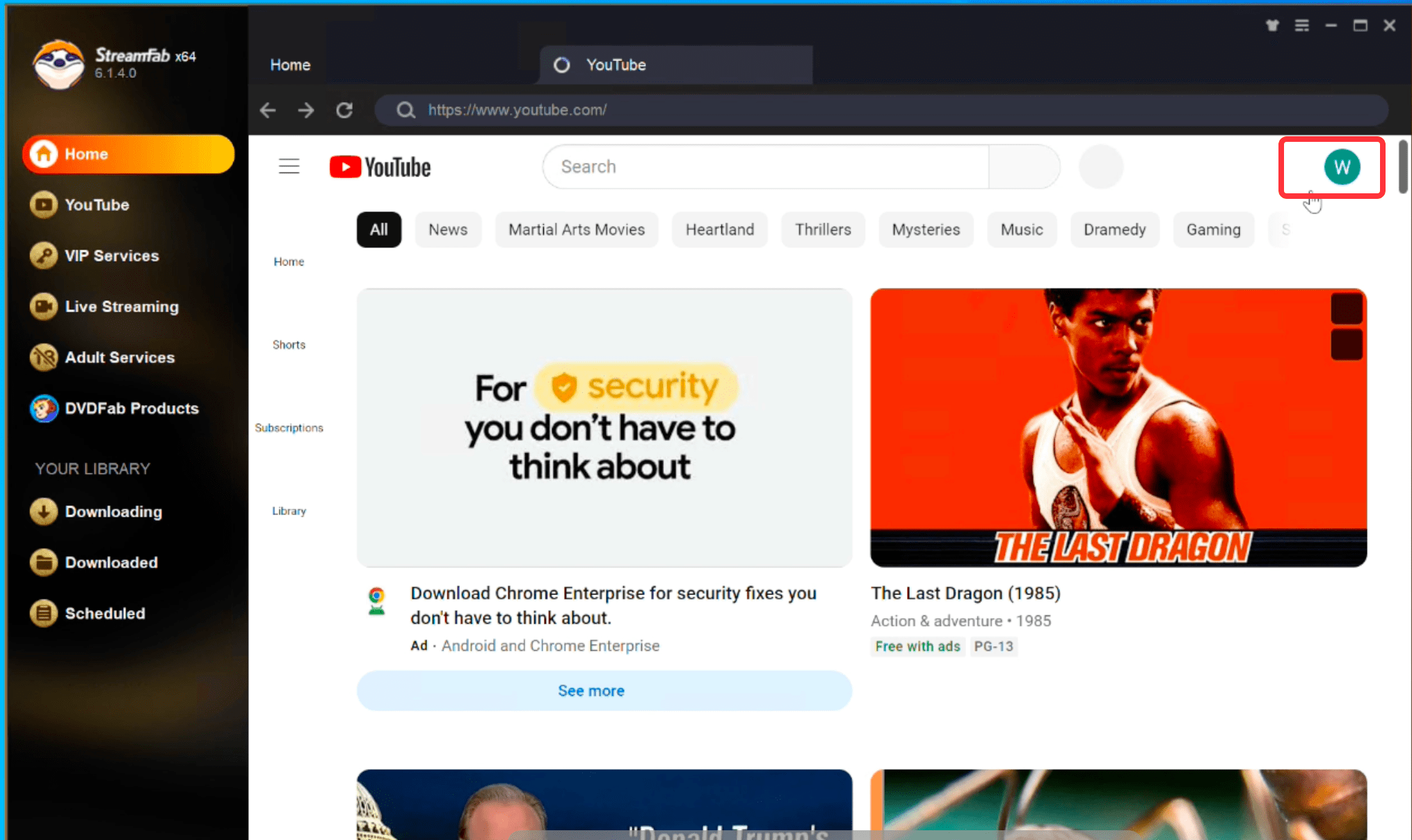Select the Heartland filter chip
The image size is (1412, 840).
(720, 229)
